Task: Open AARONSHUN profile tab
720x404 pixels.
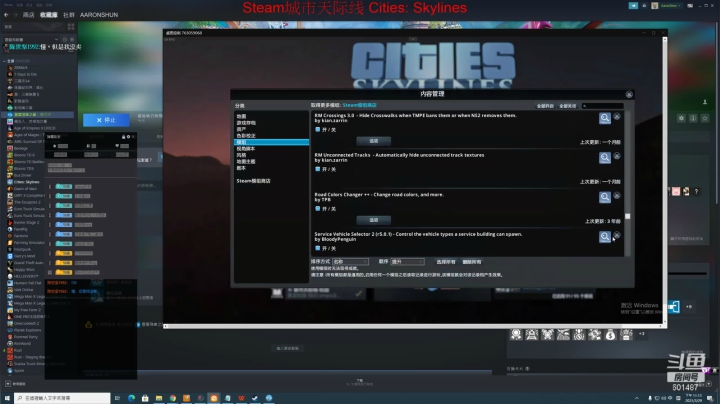Action: (99, 15)
